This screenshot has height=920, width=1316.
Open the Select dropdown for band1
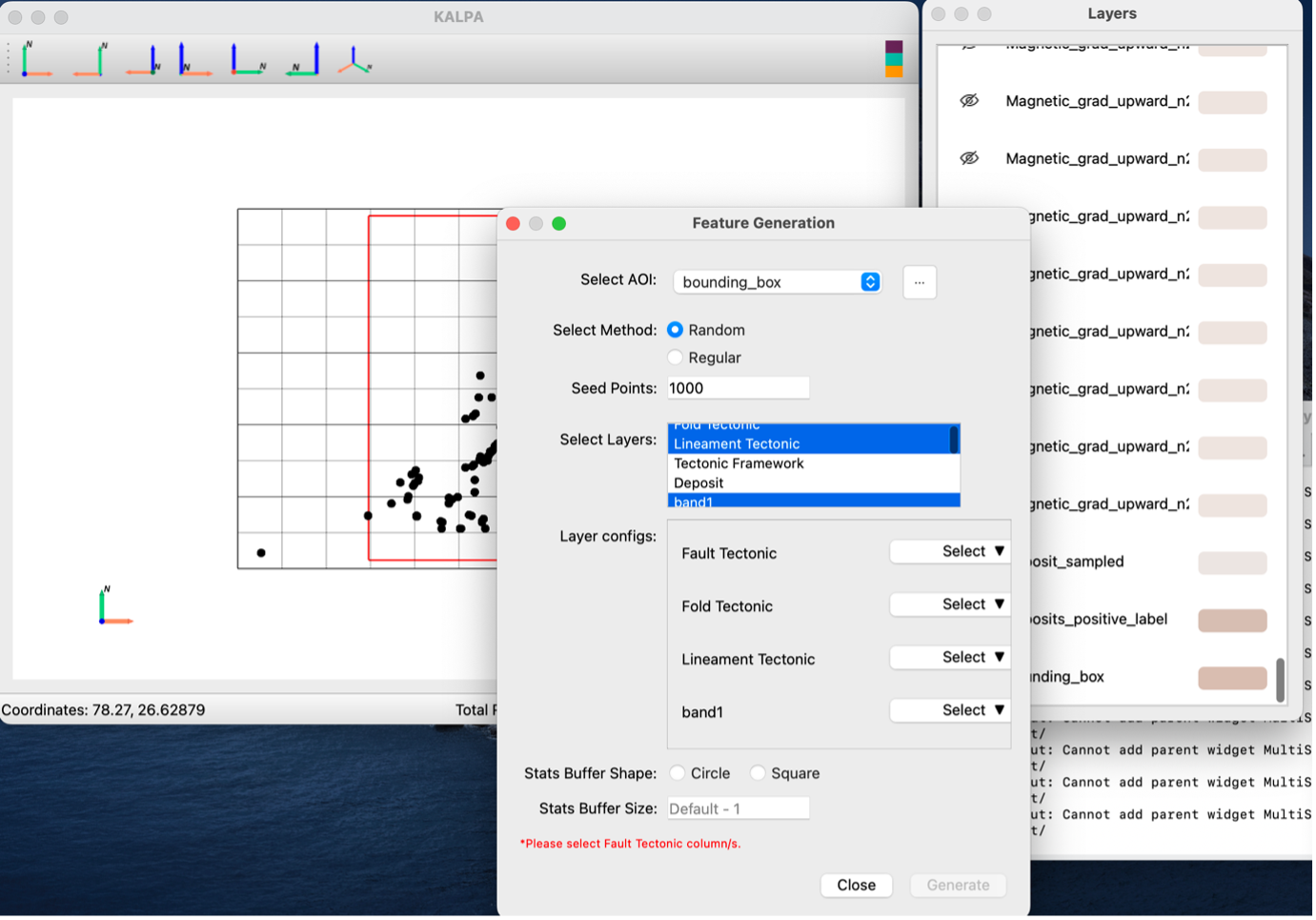[950, 710]
